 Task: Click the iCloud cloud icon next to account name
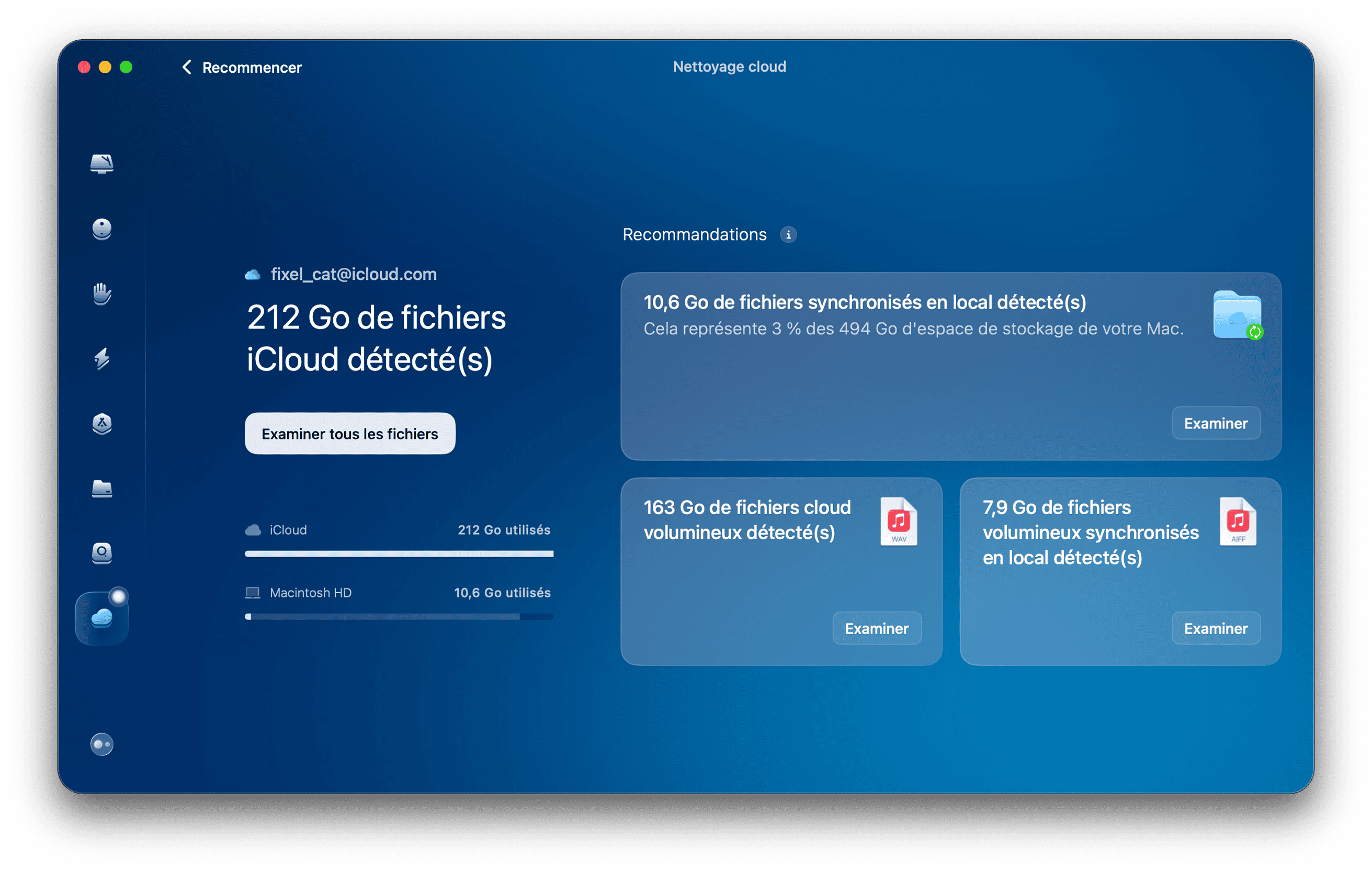253,274
